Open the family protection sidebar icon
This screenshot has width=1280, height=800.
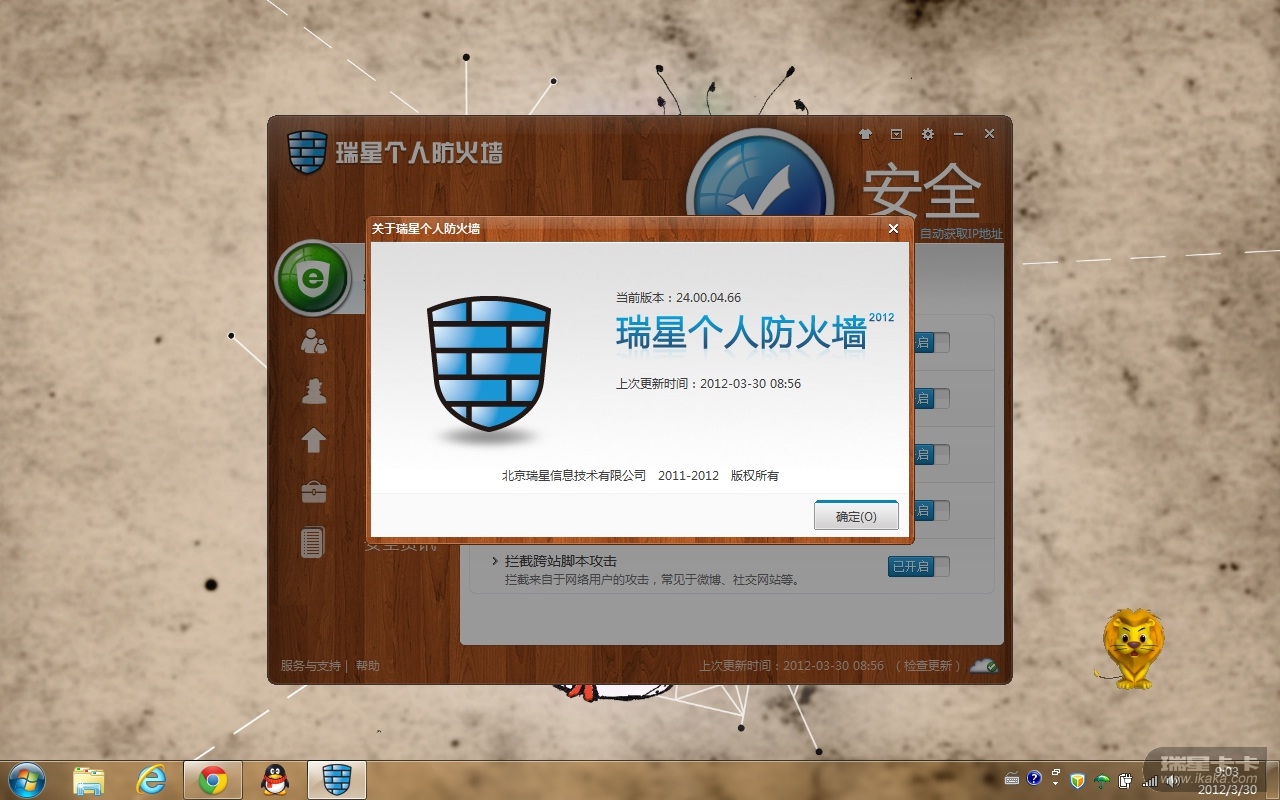pyautogui.click(x=314, y=341)
